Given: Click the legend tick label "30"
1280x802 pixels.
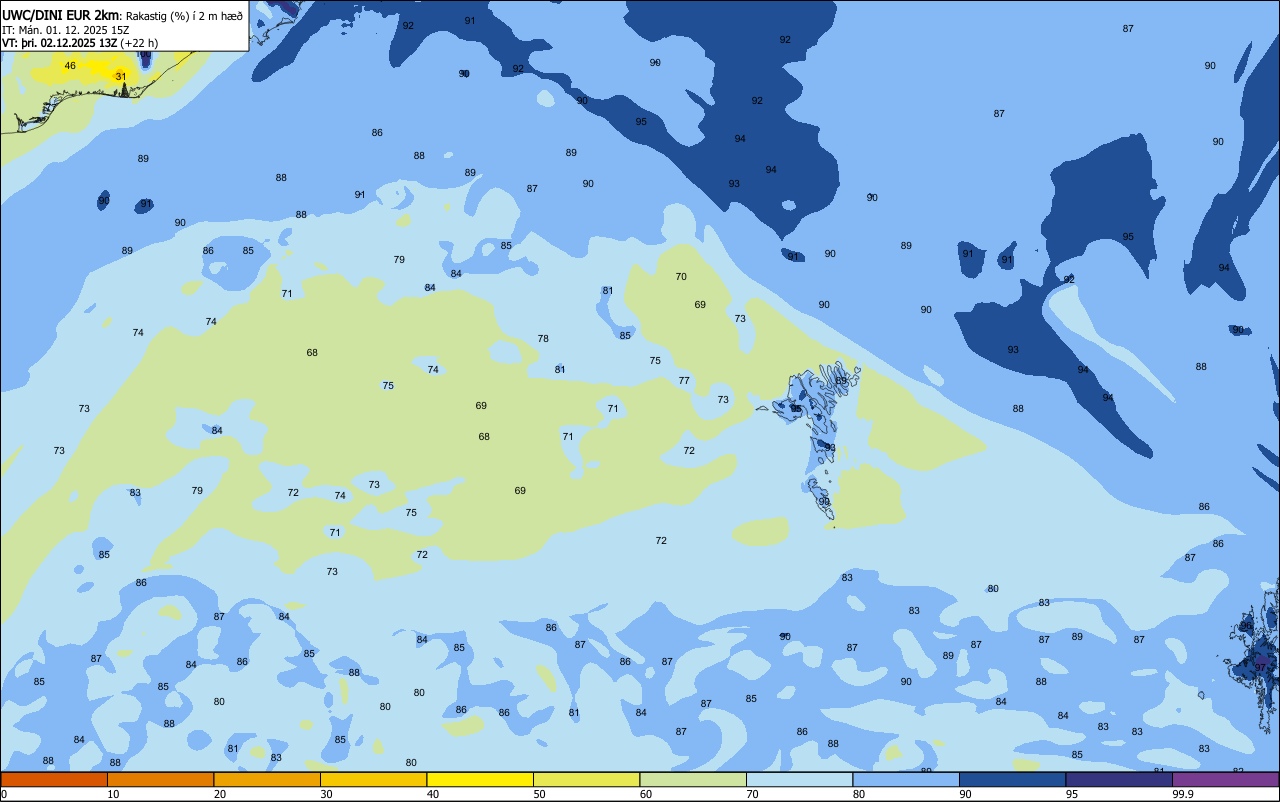Looking at the screenshot, I should [326, 794].
